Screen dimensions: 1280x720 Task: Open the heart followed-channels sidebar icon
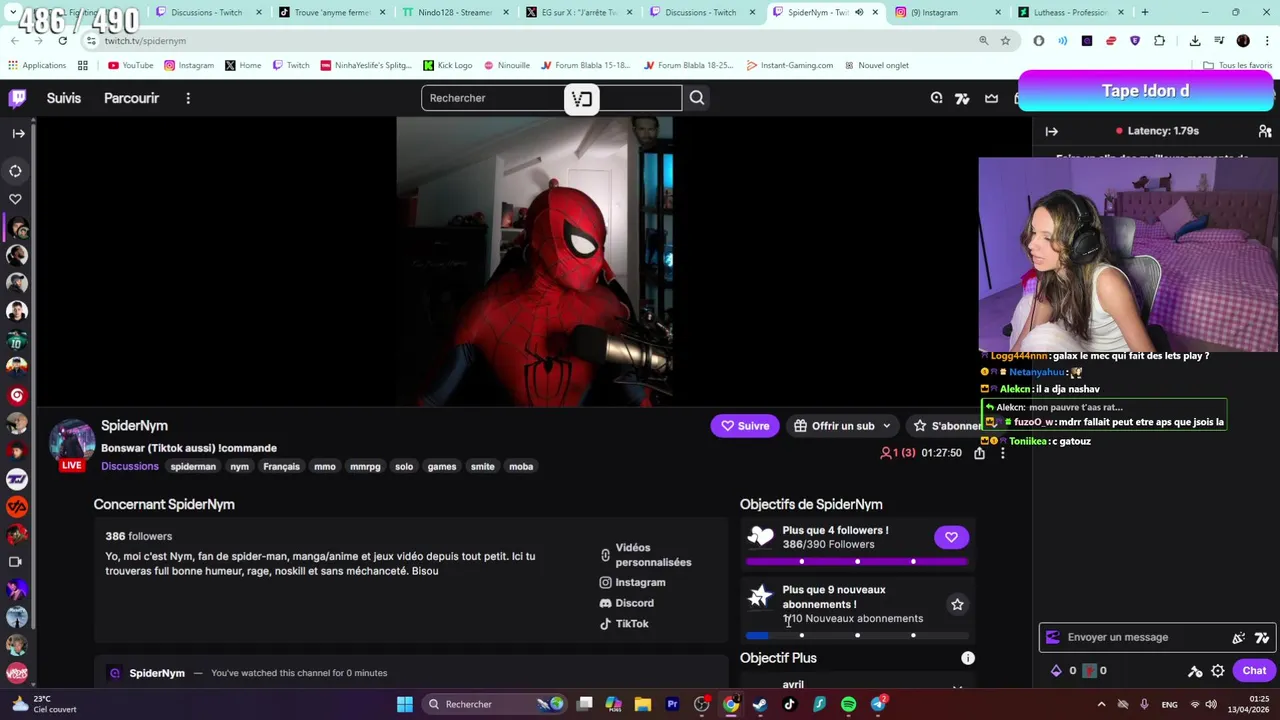click(16, 199)
